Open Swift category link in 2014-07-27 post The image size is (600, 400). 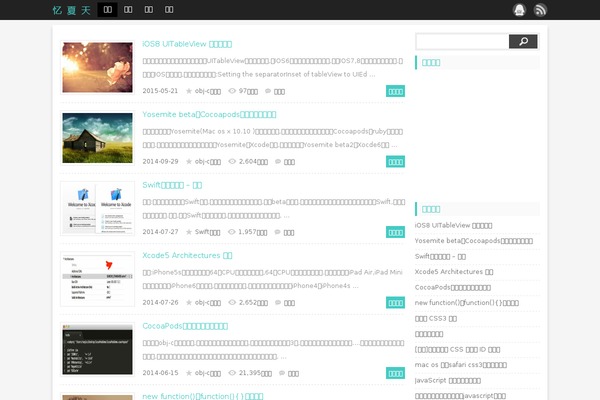(207, 232)
